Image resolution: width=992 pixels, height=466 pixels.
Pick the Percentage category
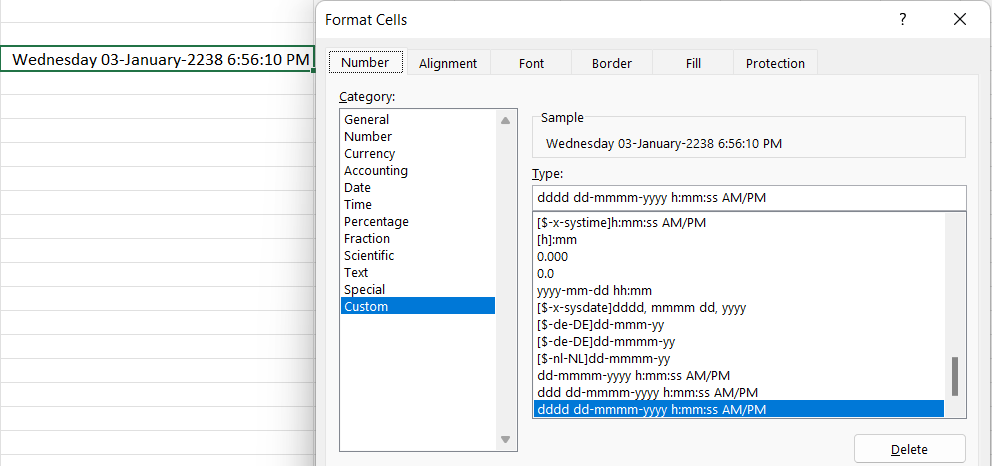point(376,222)
